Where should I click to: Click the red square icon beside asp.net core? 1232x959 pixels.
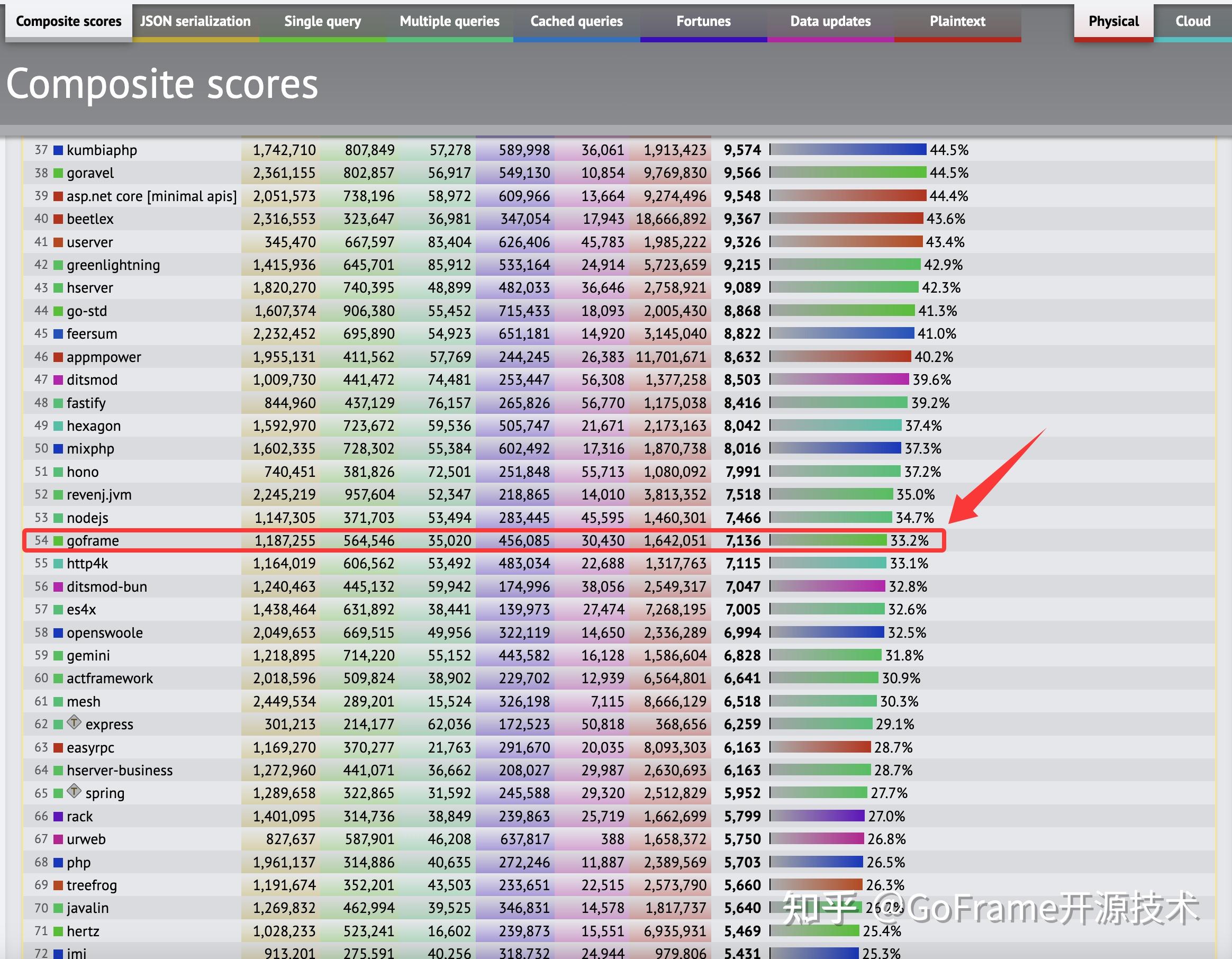(58, 196)
